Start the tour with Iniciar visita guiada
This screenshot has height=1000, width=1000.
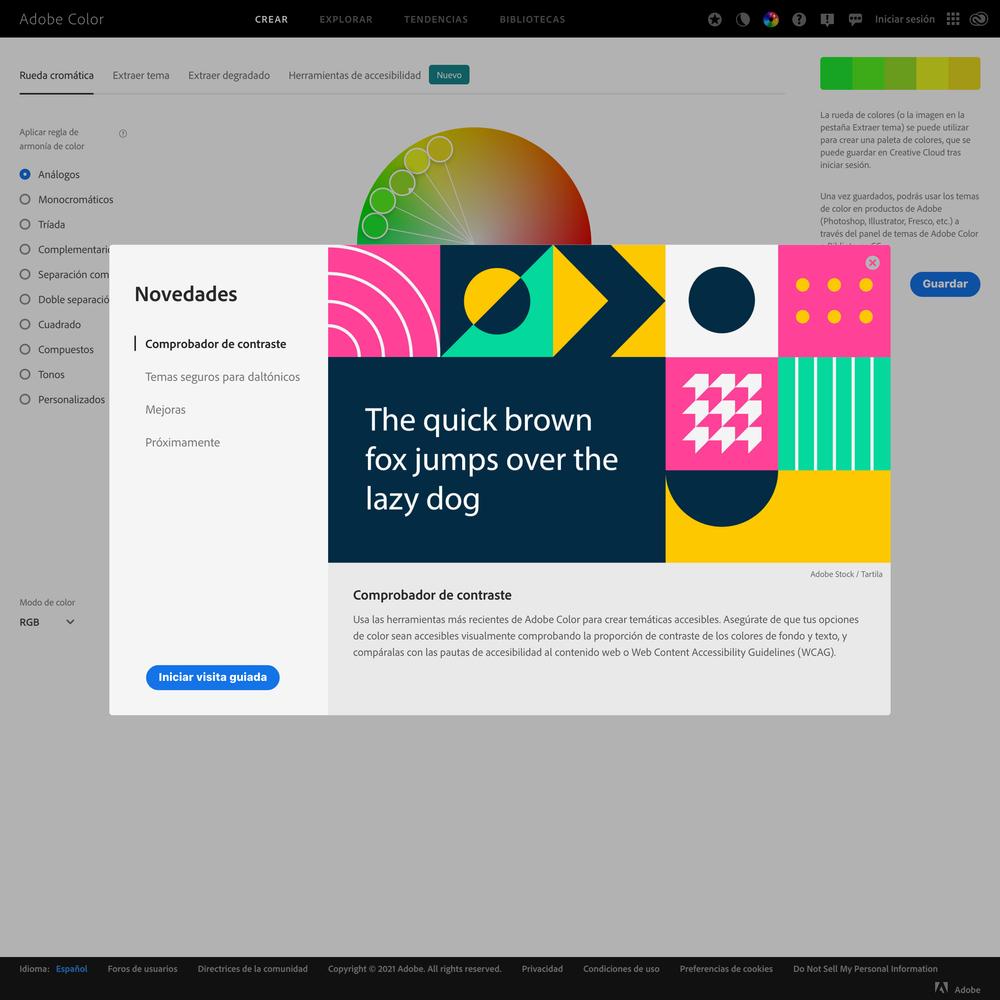click(212, 677)
